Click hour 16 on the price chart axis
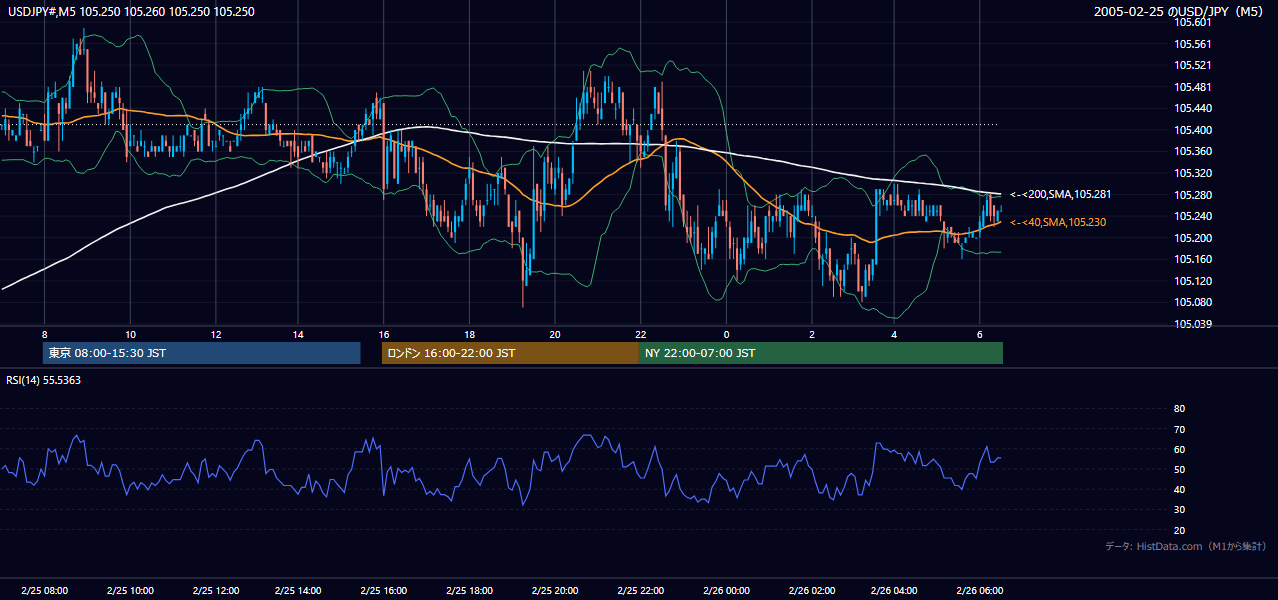Viewport: 1278px width, 600px height. point(384,334)
